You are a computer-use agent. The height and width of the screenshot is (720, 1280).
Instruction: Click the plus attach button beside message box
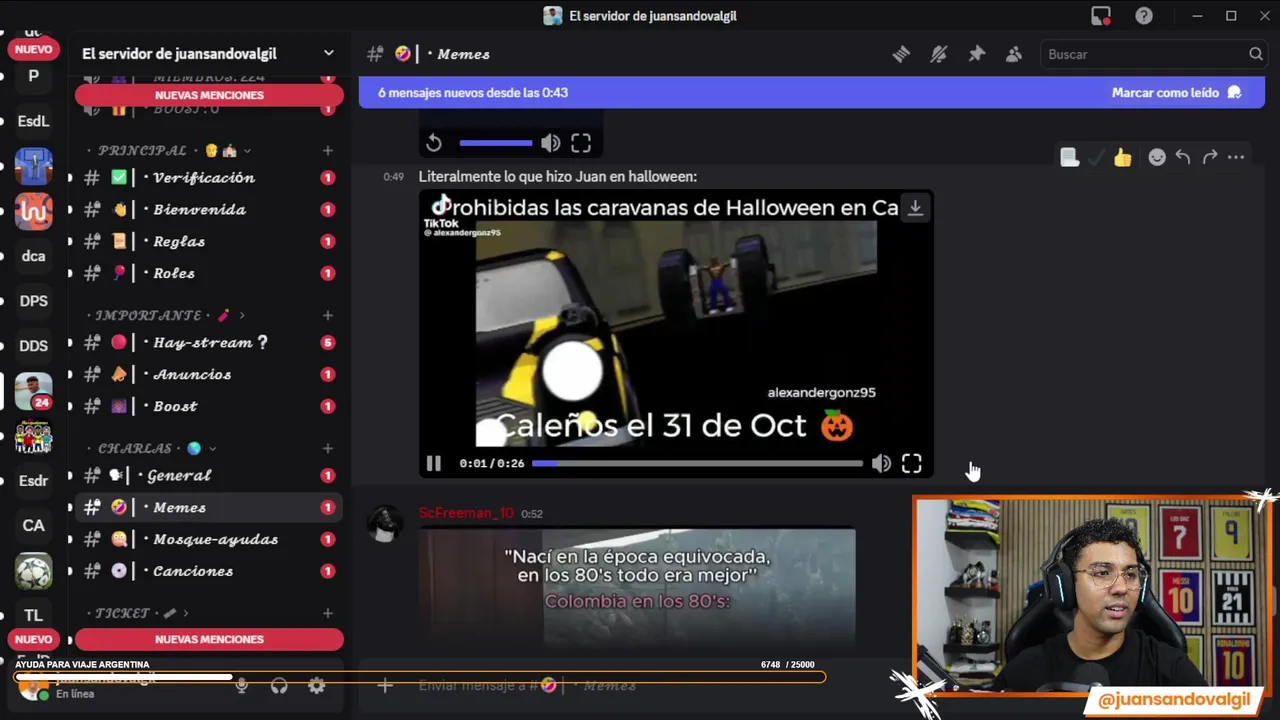385,685
